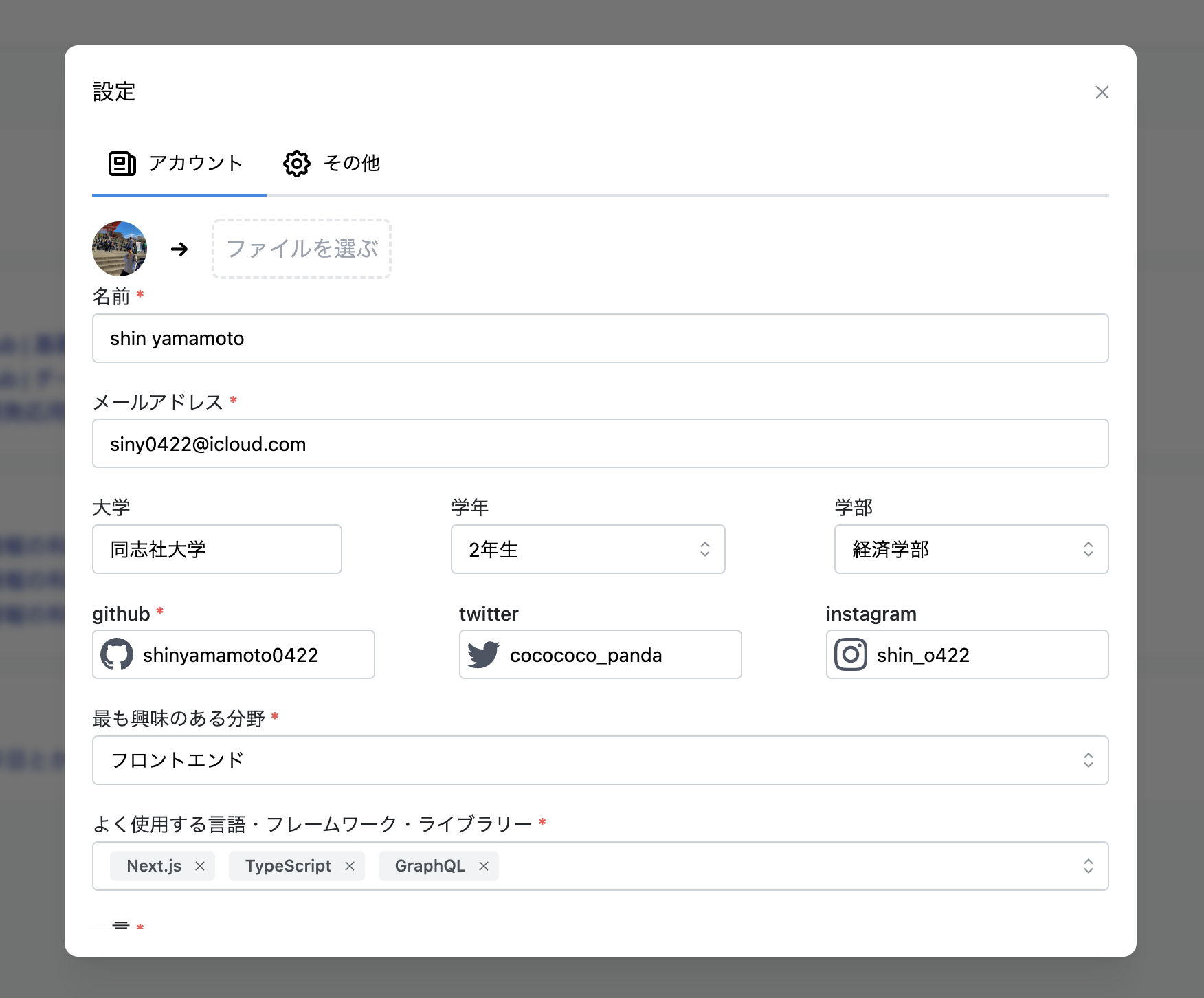Click the メールアドレス input field

tap(600, 443)
